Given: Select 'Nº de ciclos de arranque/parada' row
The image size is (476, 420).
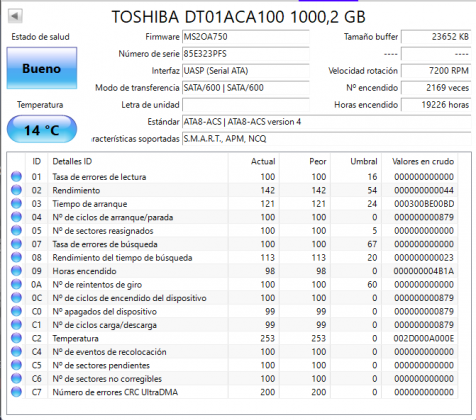Looking at the screenshot, I should click(x=233, y=217).
